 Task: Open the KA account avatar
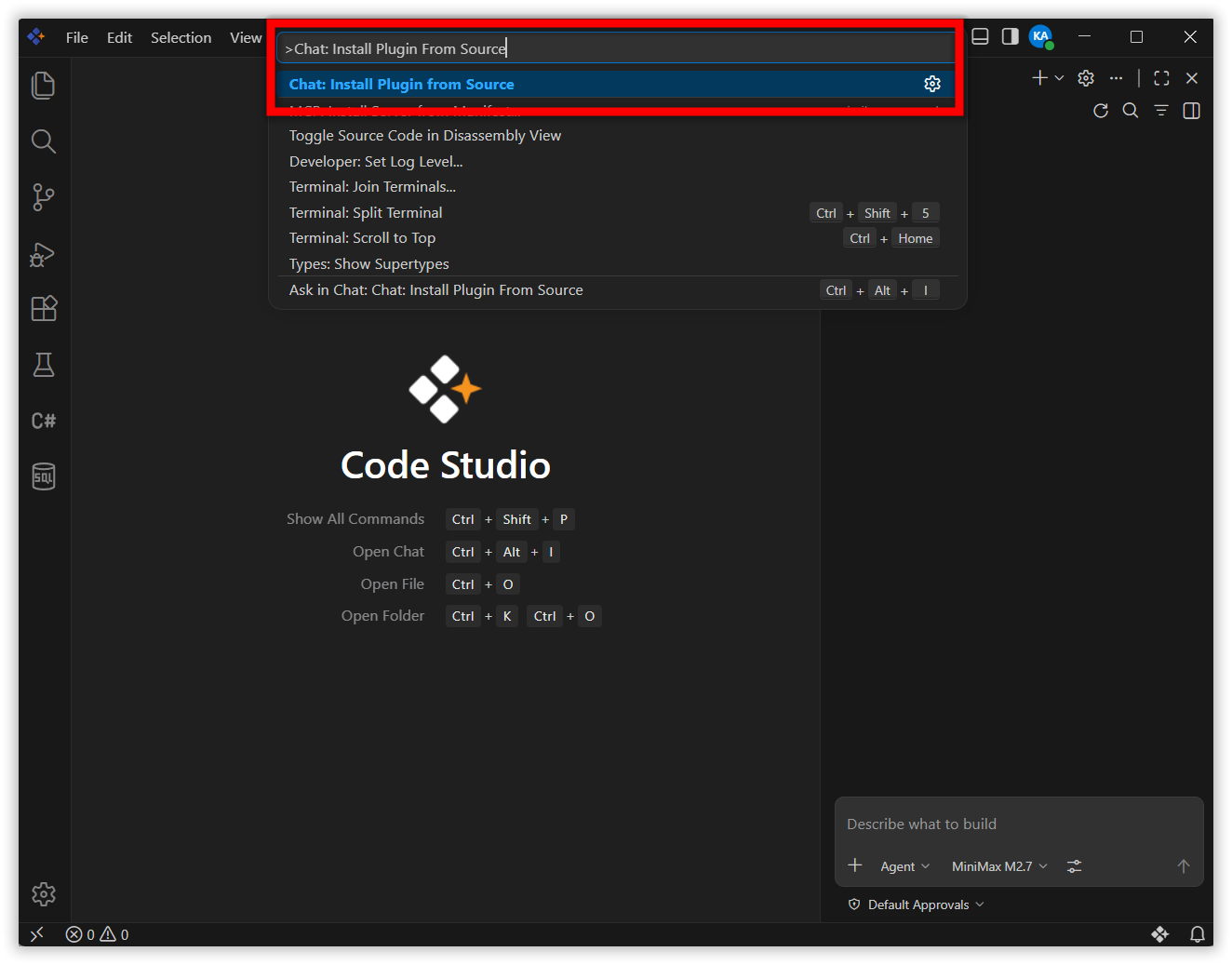[1041, 37]
